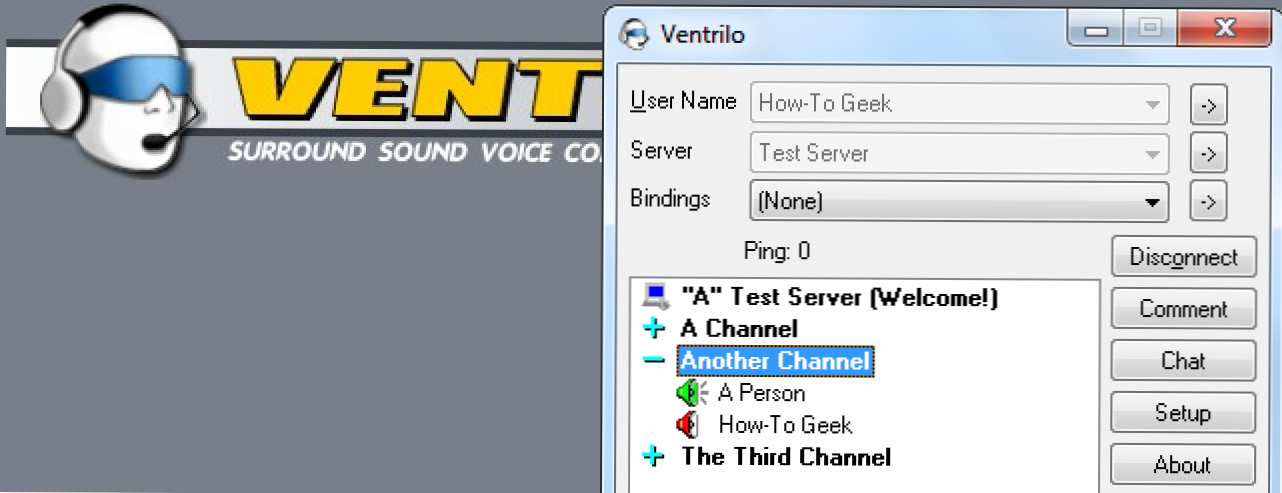Select the user A Person
The width and height of the screenshot is (1282, 493).
(x=761, y=393)
